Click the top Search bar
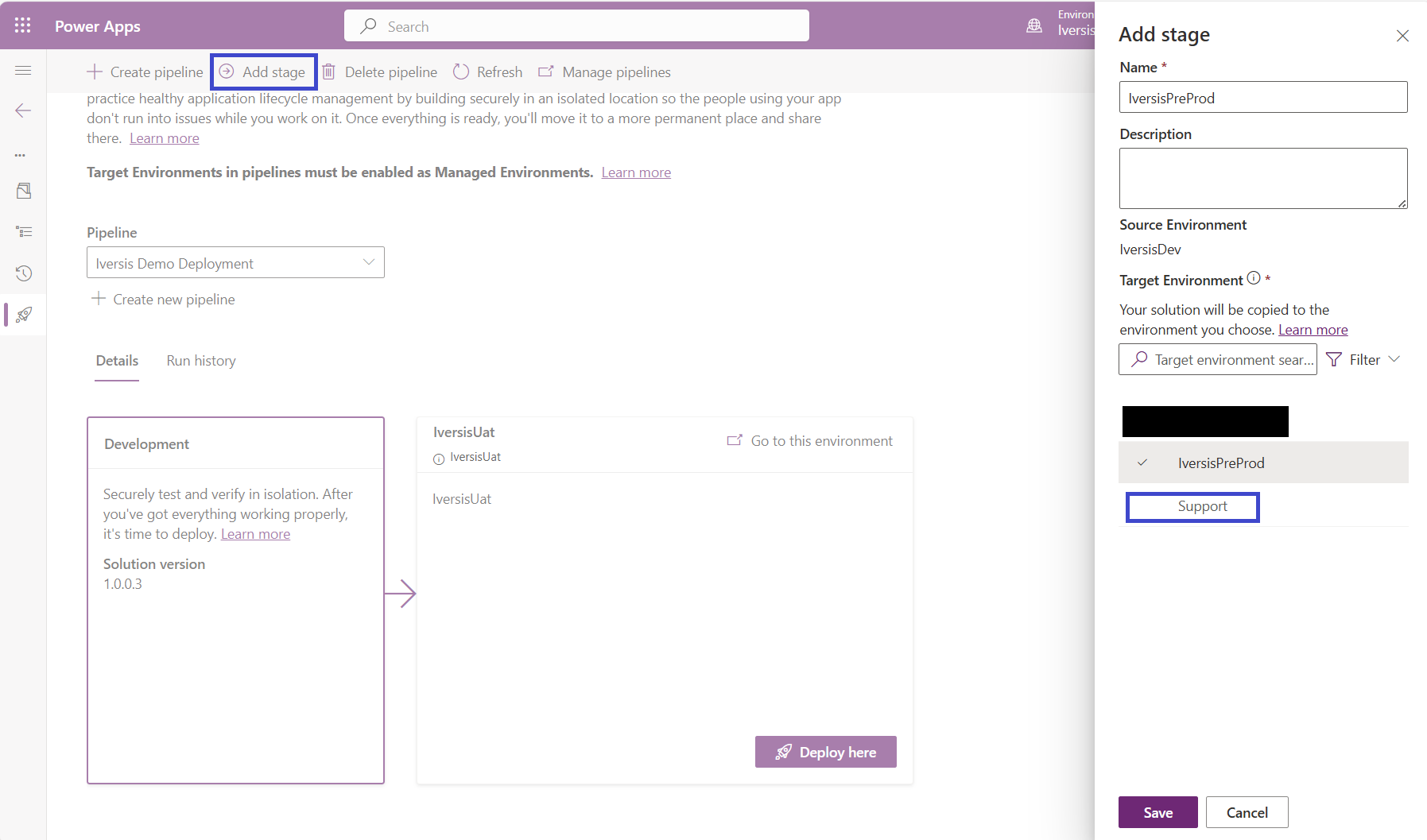The width and height of the screenshot is (1427, 840). (577, 25)
